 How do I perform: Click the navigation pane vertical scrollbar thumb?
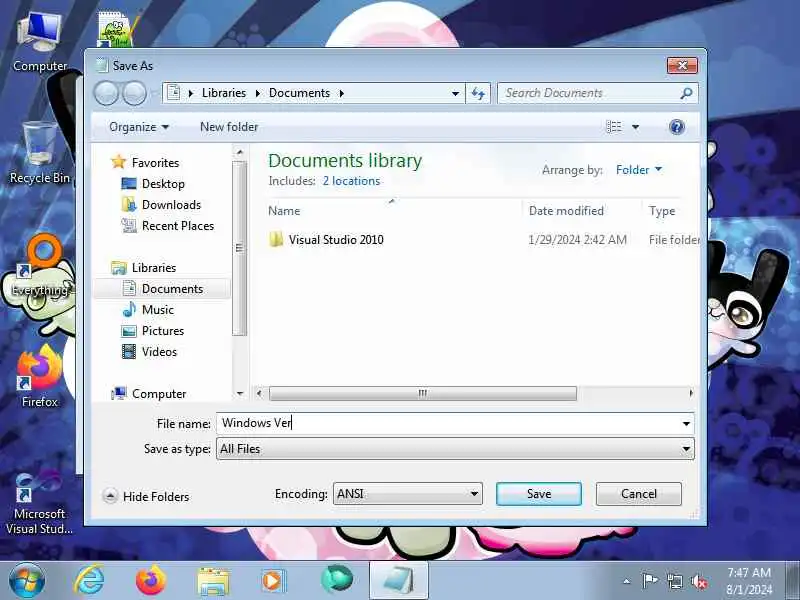point(239,248)
